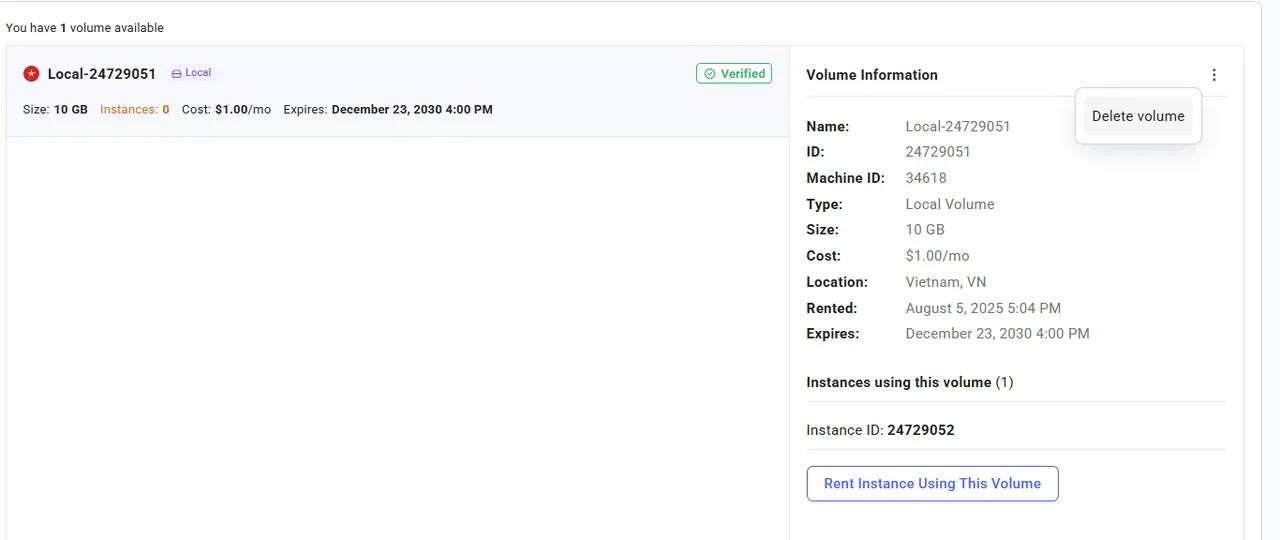Click the Rented date August 5, 2025
The height and width of the screenshot is (540, 1280).
983,308
